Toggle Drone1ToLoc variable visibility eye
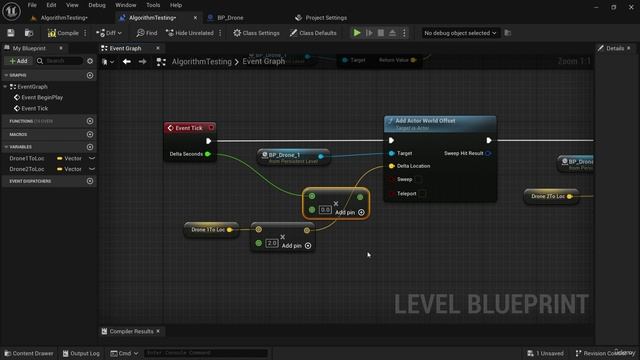640x360 pixels. 92,158
